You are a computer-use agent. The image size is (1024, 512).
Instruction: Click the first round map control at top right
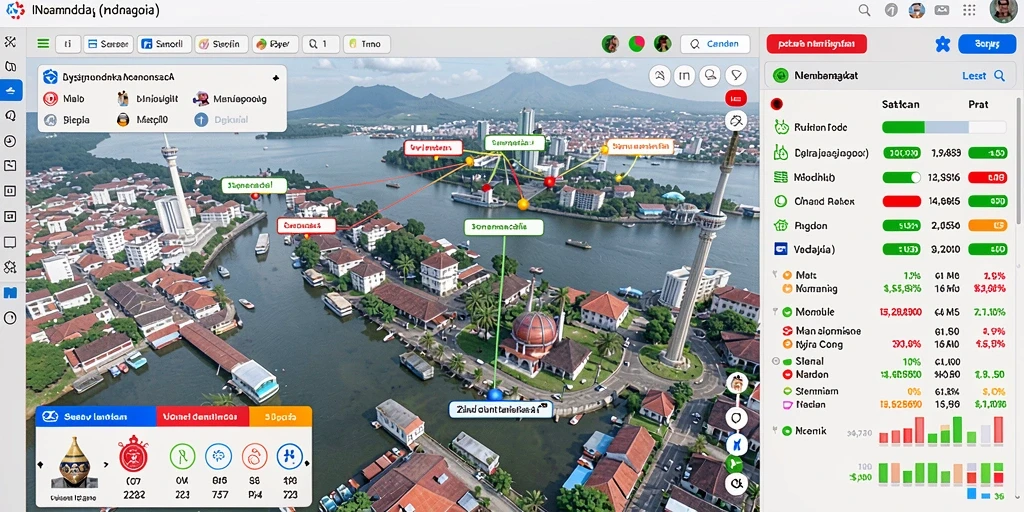[660, 76]
